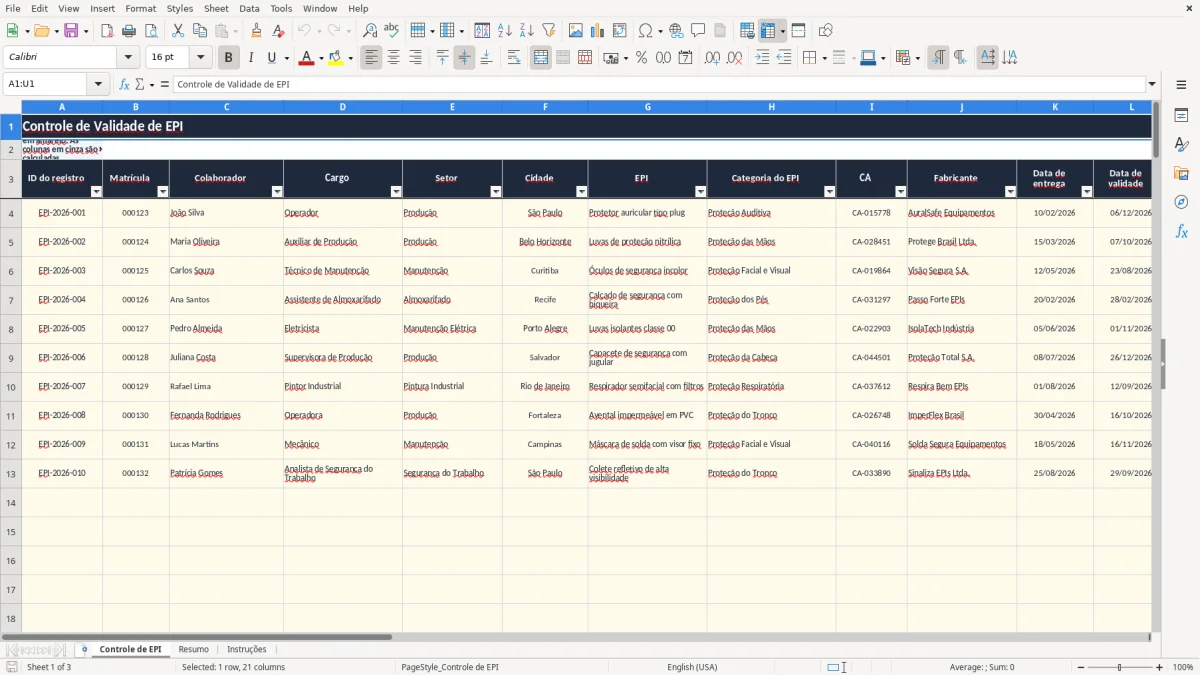Click the Sort dialog icon
The width and height of the screenshot is (1200, 675).
tap(482, 31)
